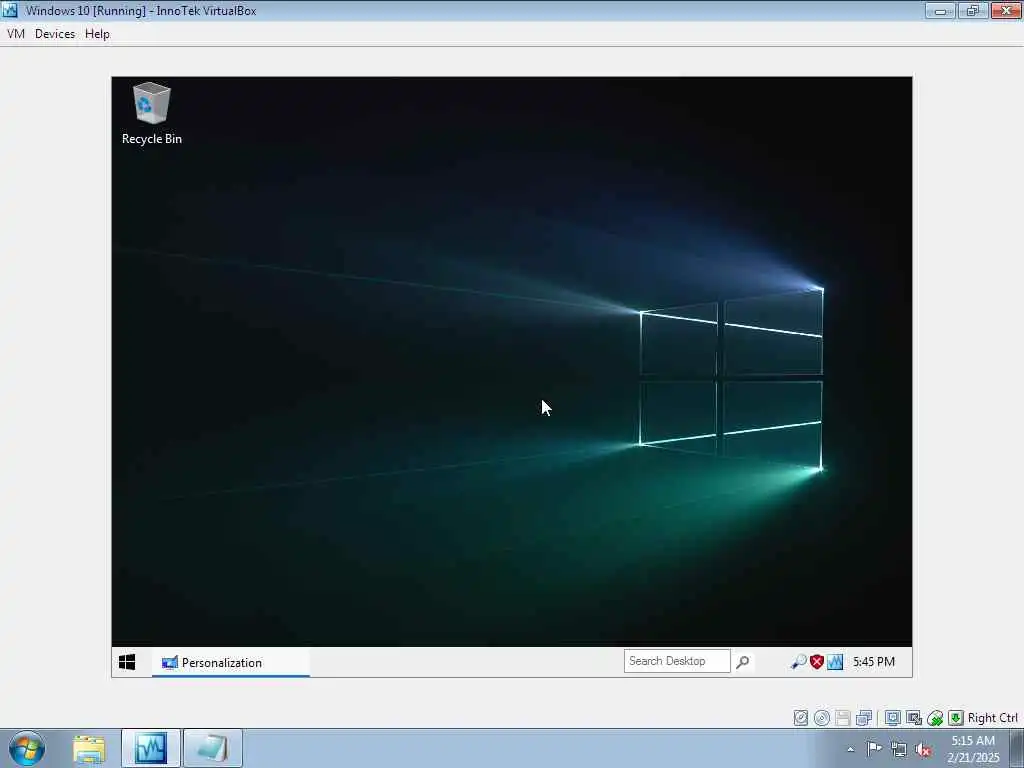The height and width of the screenshot is (768, 1024).
Task: Open the guest Windows Start button
Action: [127, 662]
